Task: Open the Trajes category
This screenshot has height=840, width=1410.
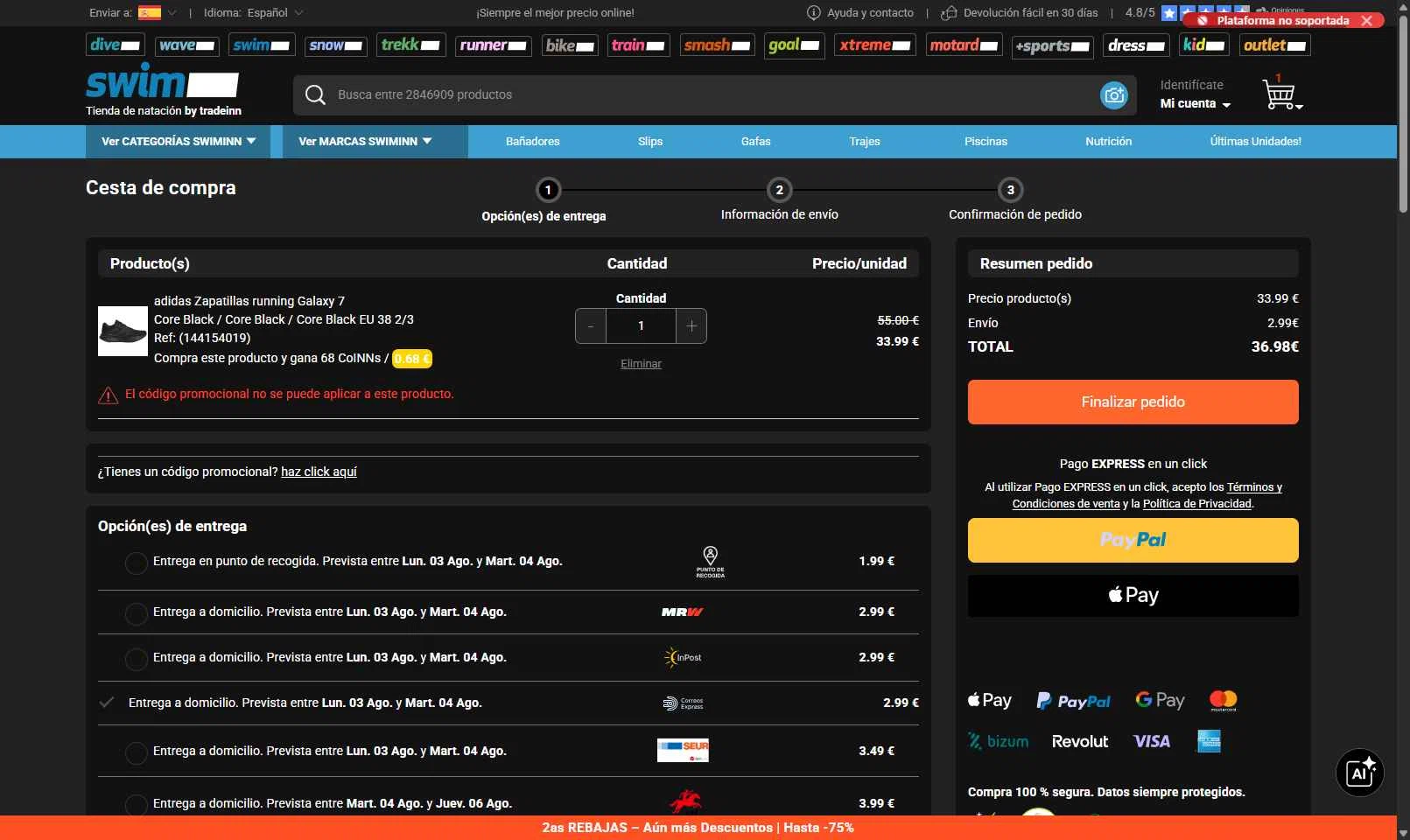Action: (865, 141)
